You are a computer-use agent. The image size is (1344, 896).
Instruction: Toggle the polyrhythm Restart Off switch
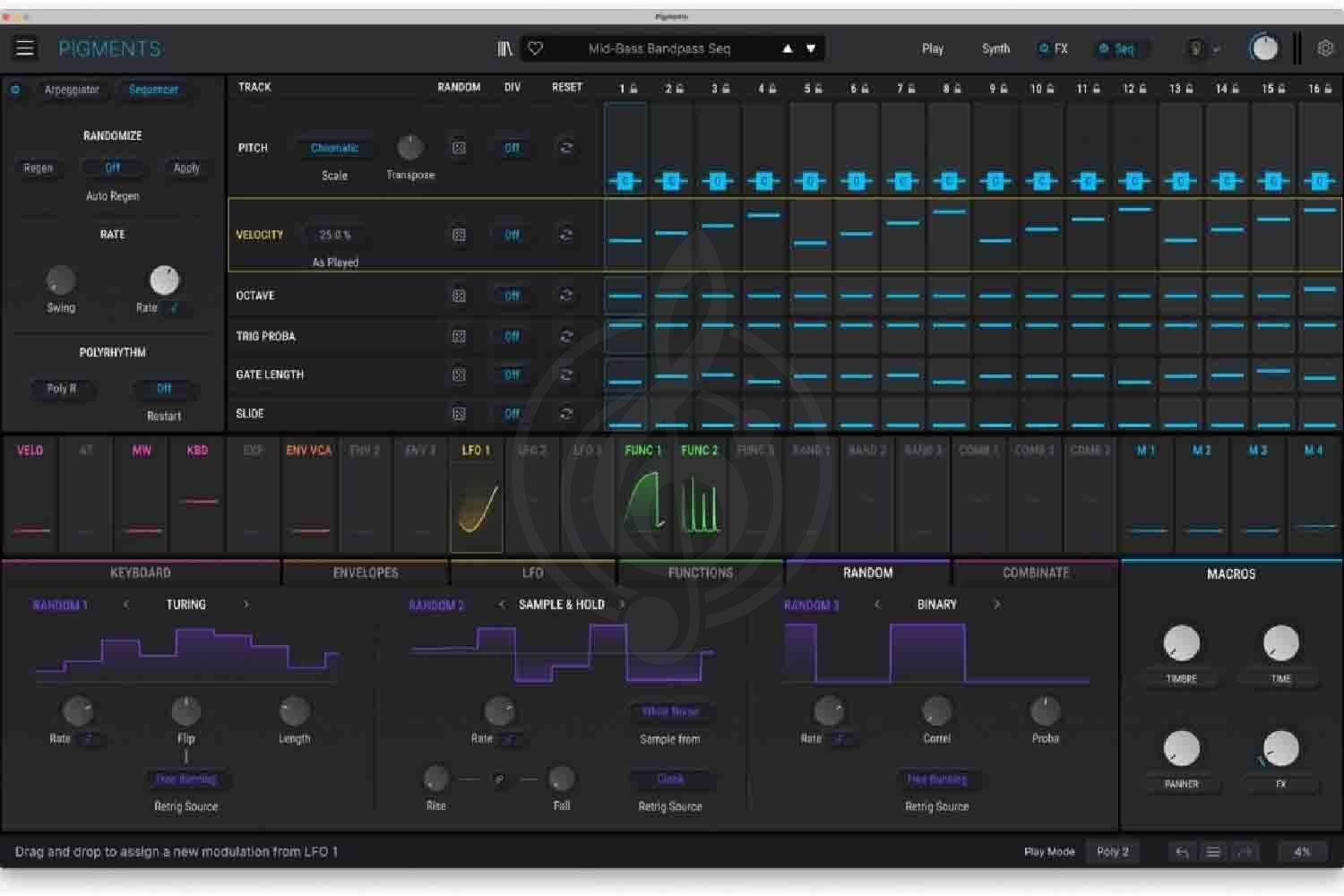(164, 389)
